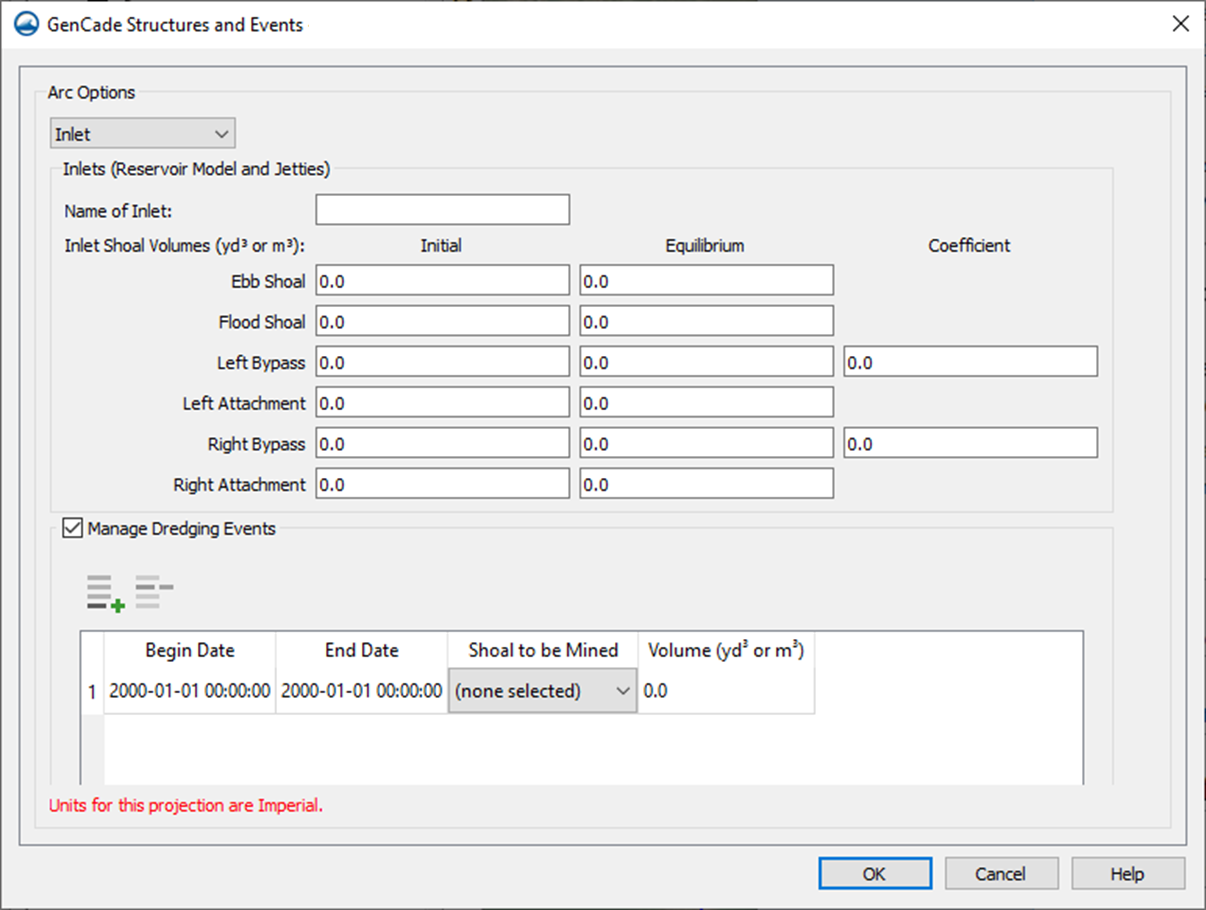Viewport: 1206px width, 910px height.
Task: Click the insert row icon for dredging events
Action: (105, 593)
